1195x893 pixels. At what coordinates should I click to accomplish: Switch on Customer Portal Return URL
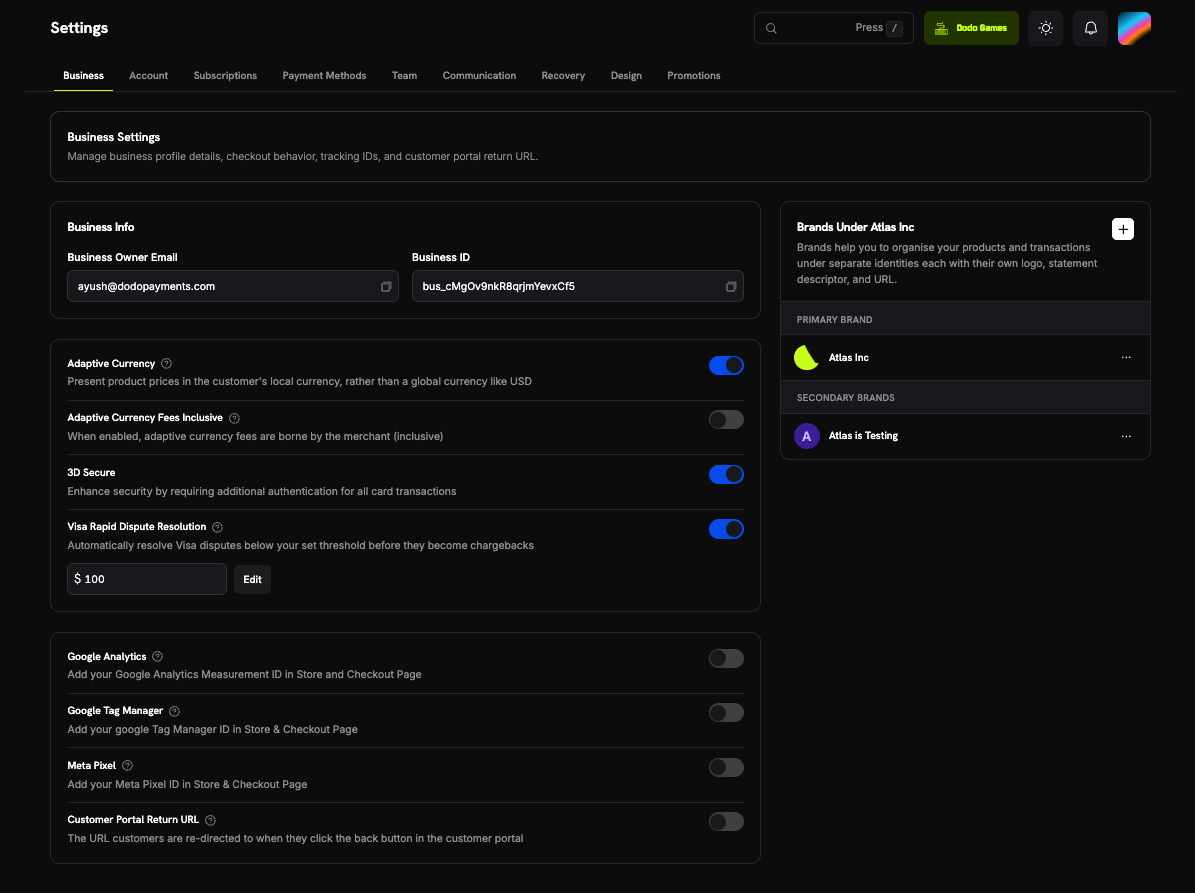point(726,821)
